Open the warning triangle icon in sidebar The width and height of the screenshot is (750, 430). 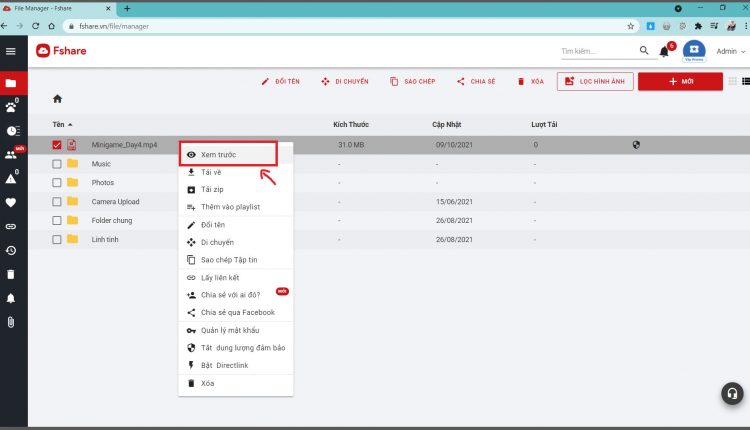[x=11, y=178]
